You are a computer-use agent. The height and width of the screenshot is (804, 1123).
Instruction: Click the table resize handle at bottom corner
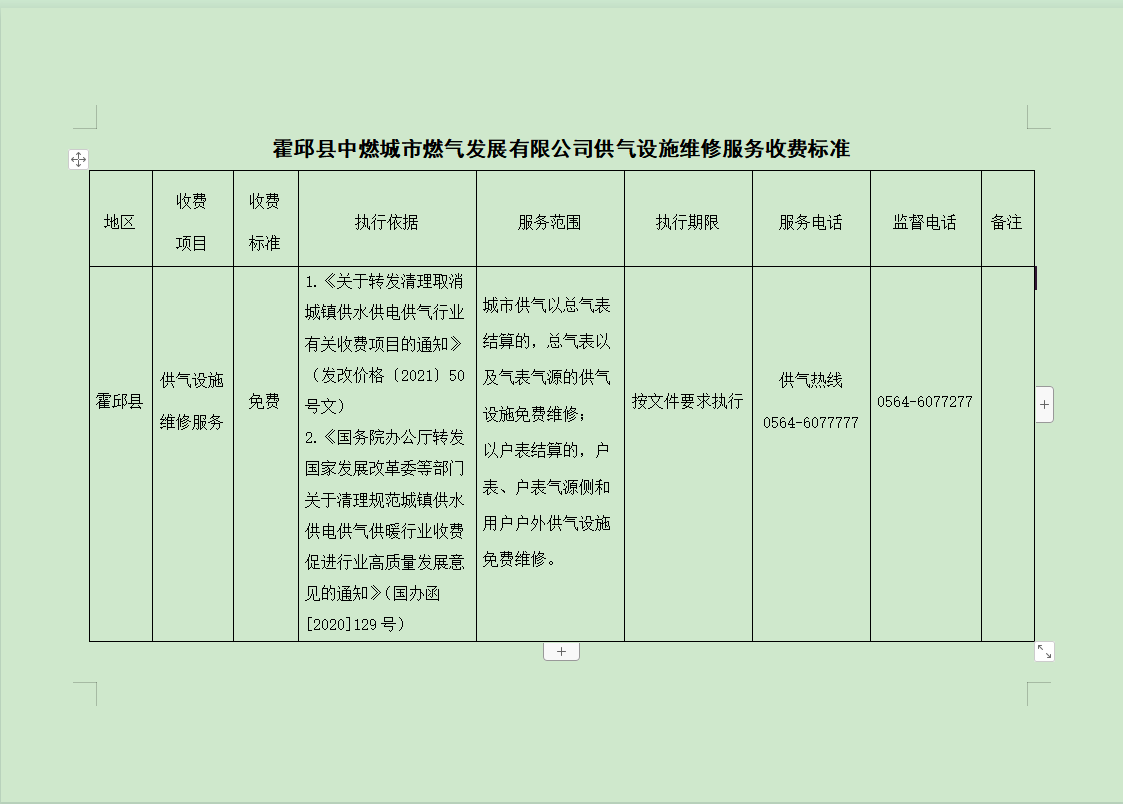point(1044,652)
